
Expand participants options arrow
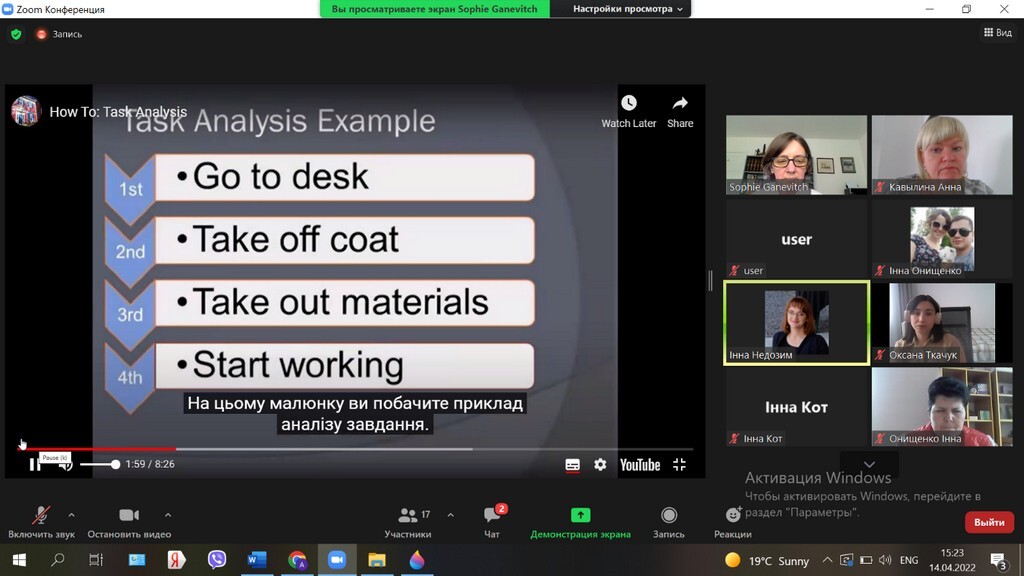tap(451, 515)
